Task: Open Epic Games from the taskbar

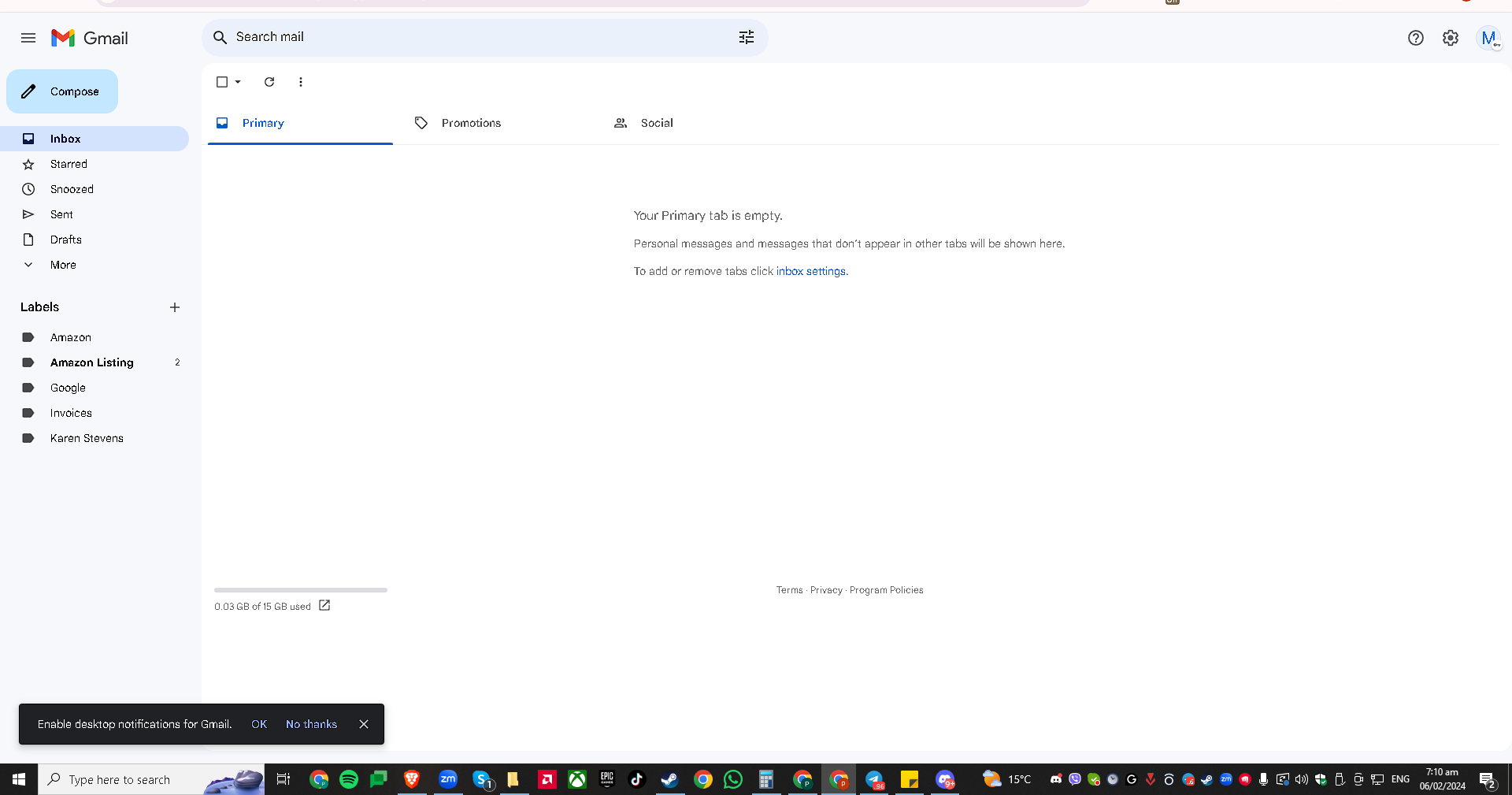Action: (607, 779)
